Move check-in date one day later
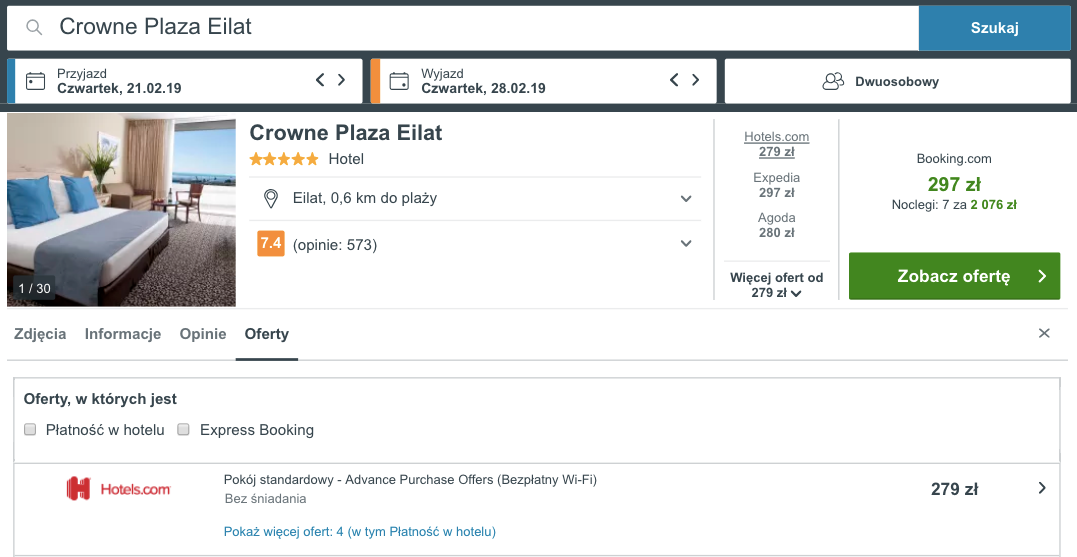The width and height of the screenshot is (1077, 557). point(341,80)
